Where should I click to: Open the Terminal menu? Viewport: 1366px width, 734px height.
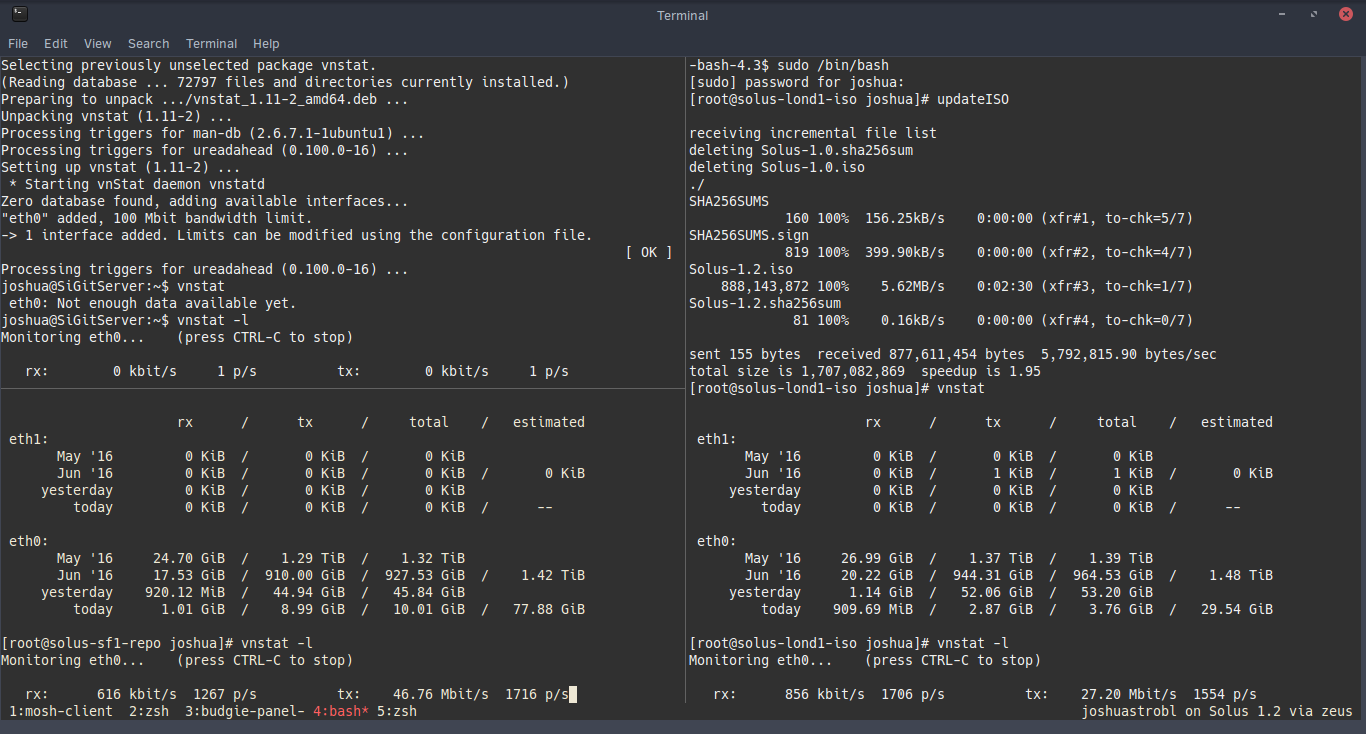212,44
